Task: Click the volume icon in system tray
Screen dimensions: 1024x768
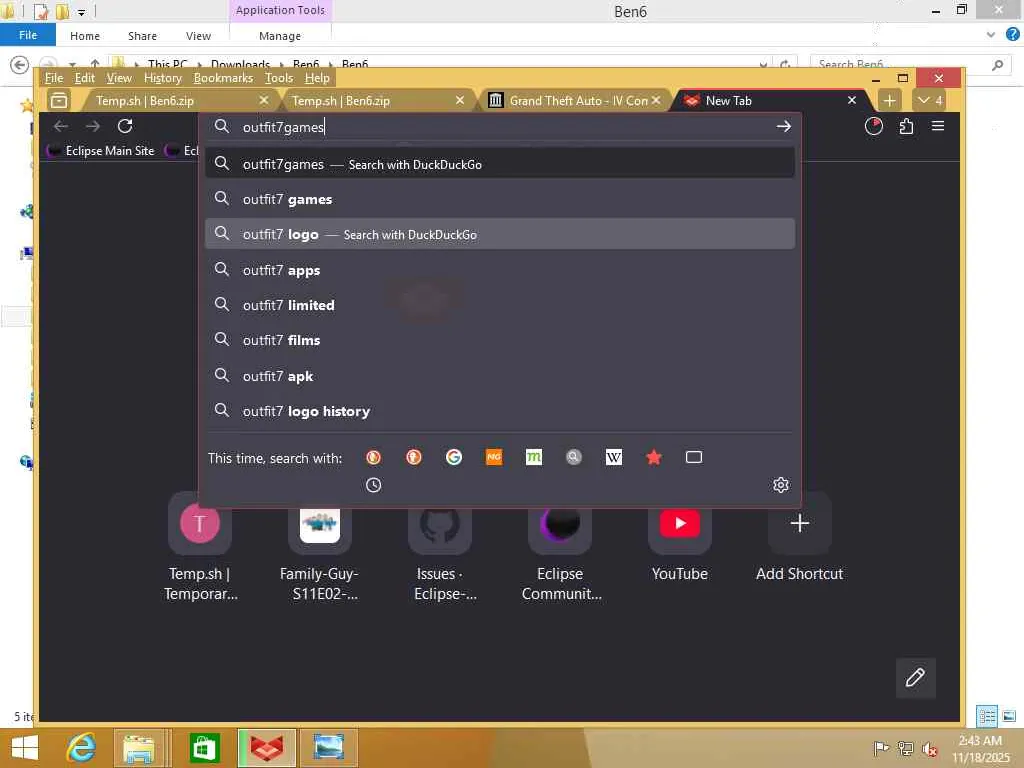Action: pyautogui.click(x=929, y=748)
